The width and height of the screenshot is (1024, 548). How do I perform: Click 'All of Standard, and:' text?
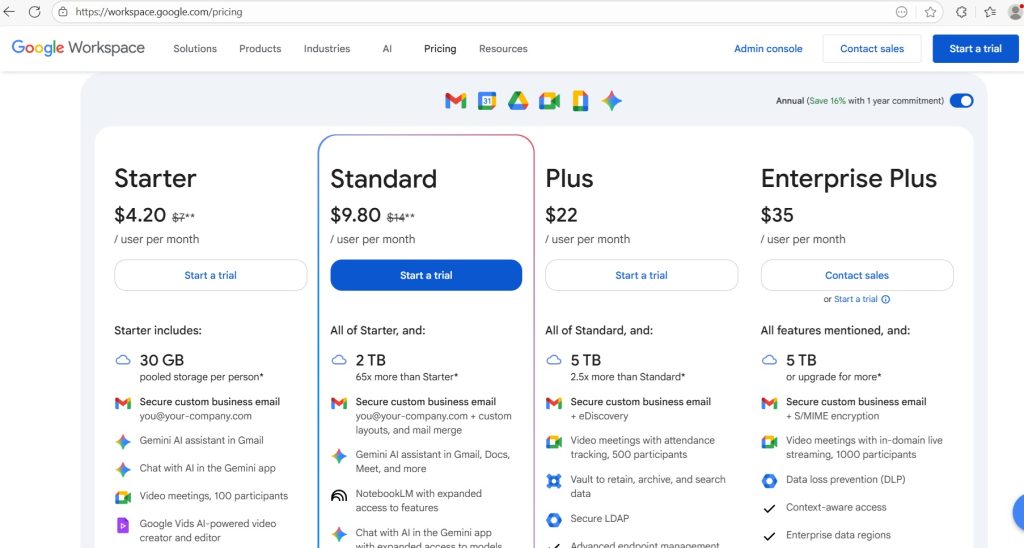point(599,330)
